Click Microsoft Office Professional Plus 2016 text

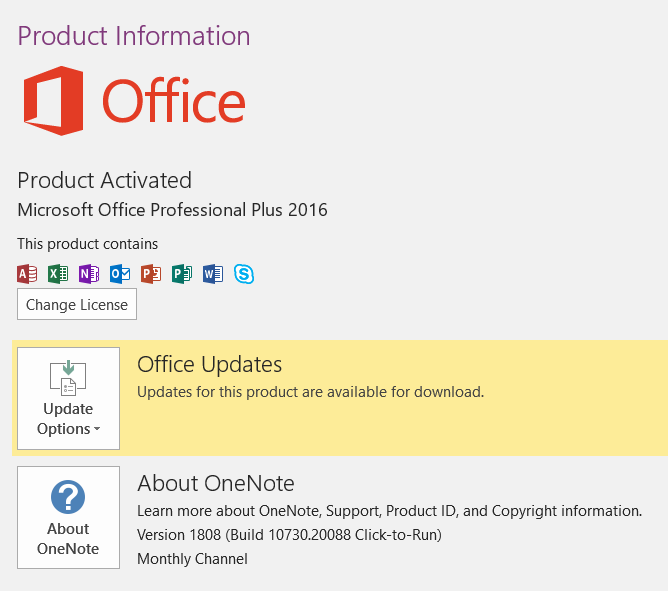[173, 210]
